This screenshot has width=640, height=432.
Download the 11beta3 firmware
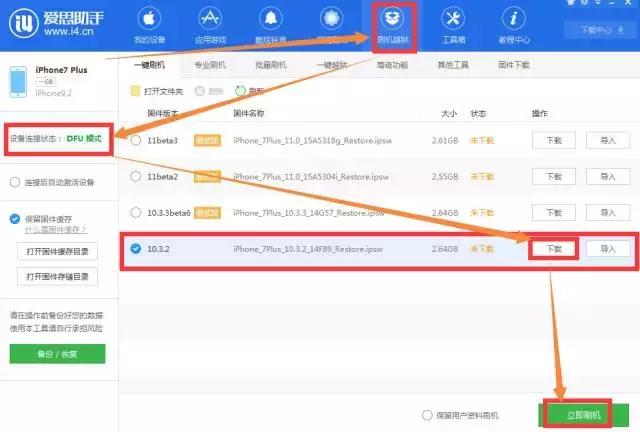point(554,140)
